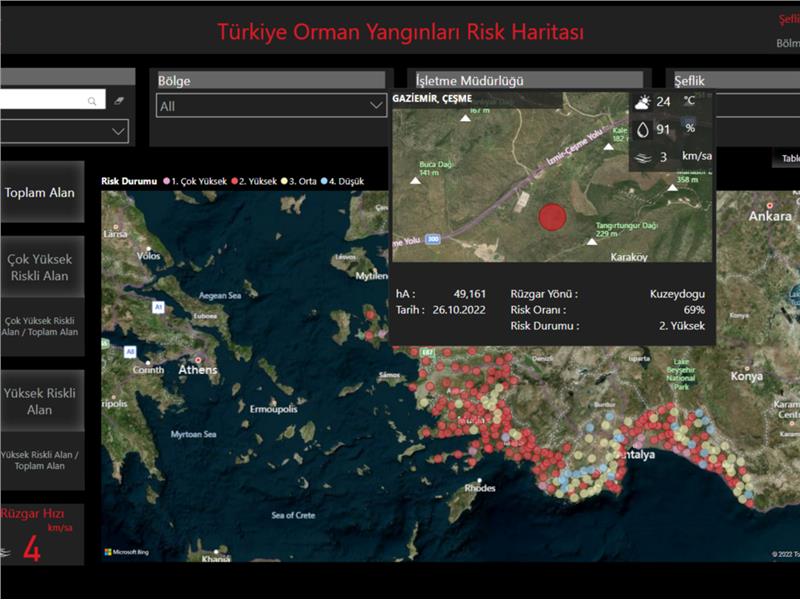This screenshot has width=800, height=600.
Task: Switch to the Table view tab
Action: (788, 159)
